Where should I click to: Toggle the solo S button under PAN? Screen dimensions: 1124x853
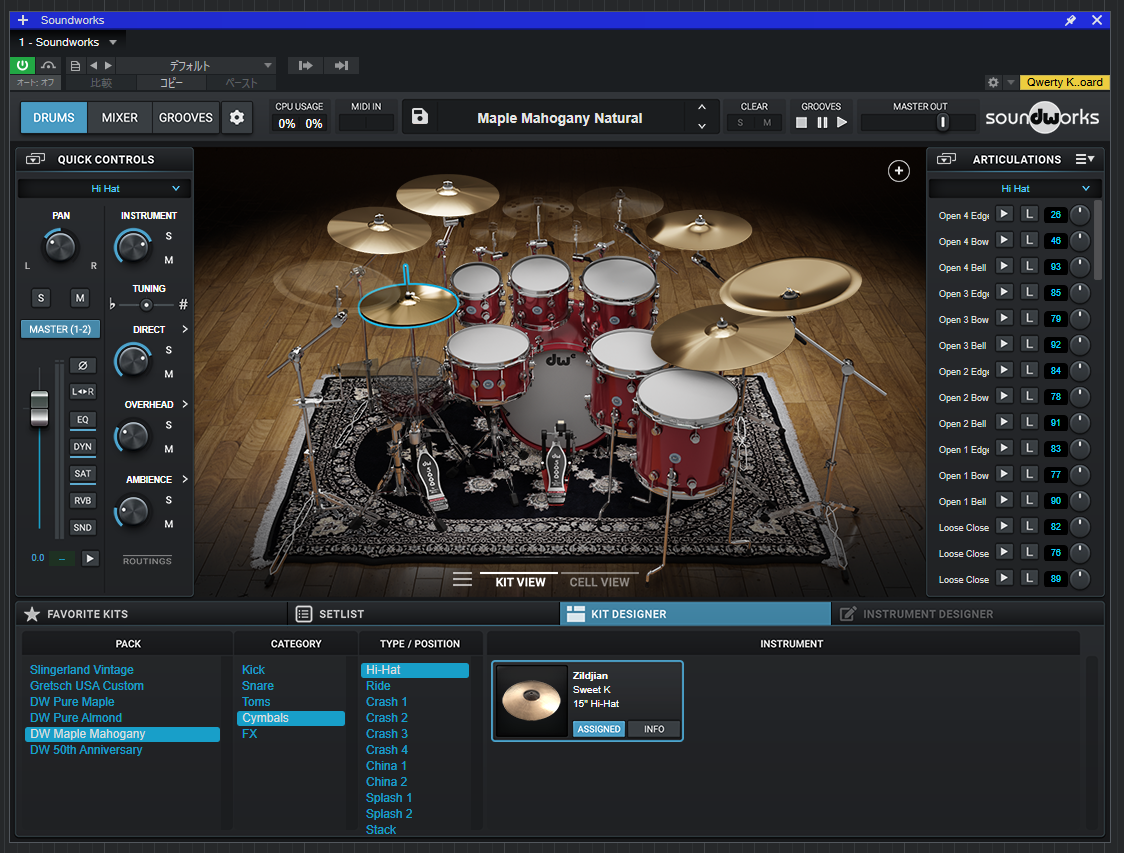41,298
